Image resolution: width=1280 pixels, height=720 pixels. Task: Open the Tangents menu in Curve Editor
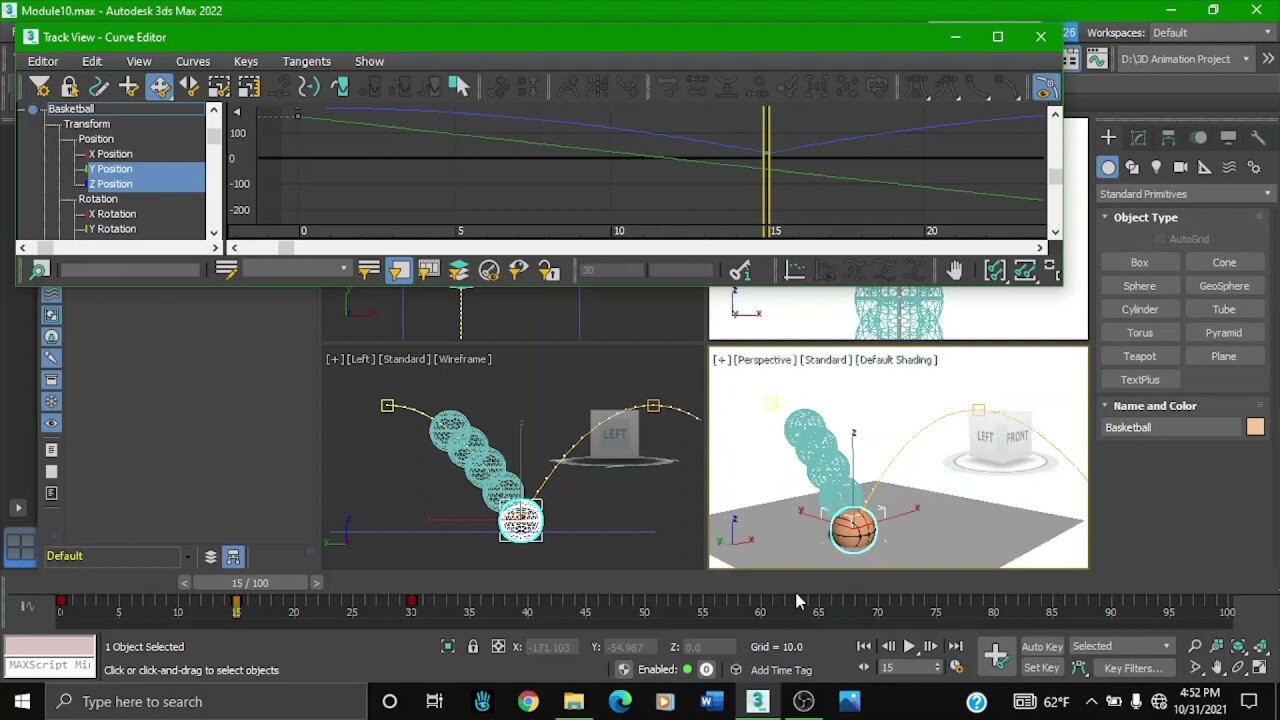(x=306, y=61)
